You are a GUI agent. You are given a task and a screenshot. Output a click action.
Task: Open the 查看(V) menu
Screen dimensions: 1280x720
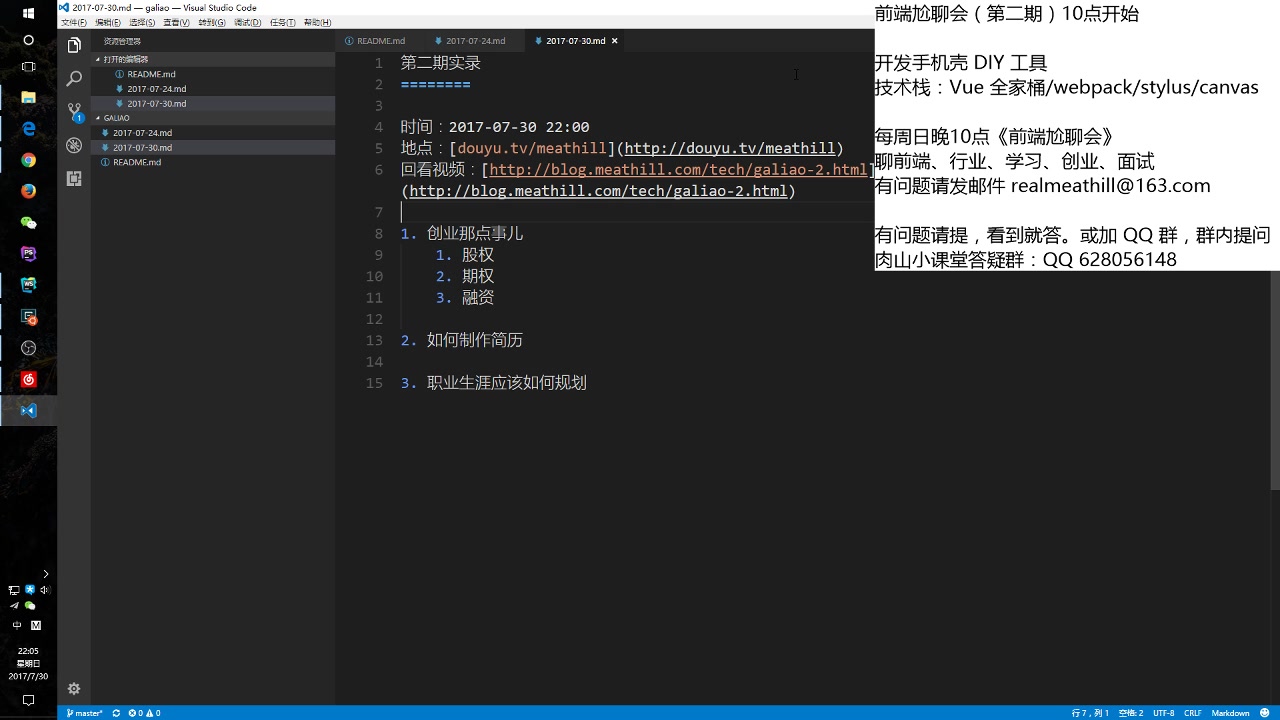pyautogui.click(x=176, y=22)
